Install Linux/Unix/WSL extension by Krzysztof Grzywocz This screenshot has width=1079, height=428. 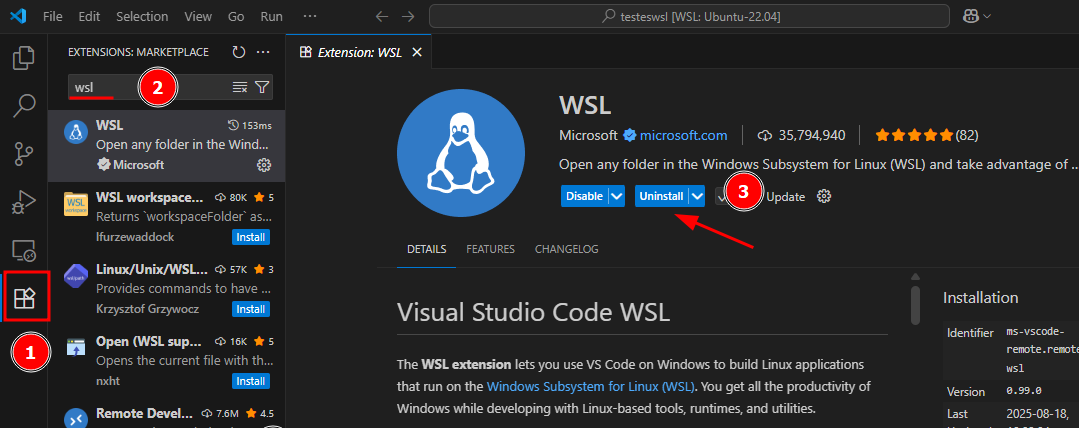(x=250, y=309)
